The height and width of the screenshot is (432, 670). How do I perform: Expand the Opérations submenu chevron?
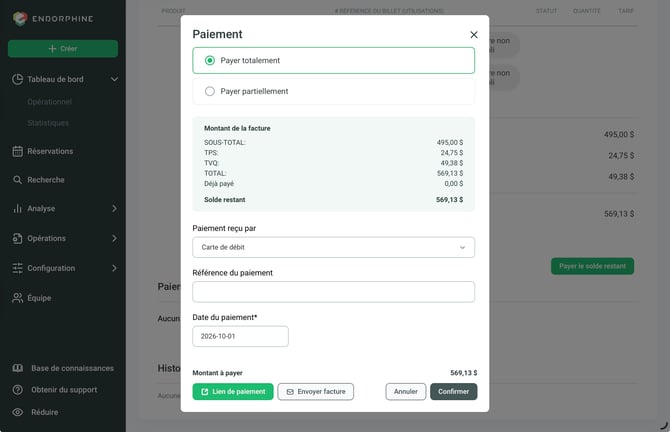pos(115,238)
